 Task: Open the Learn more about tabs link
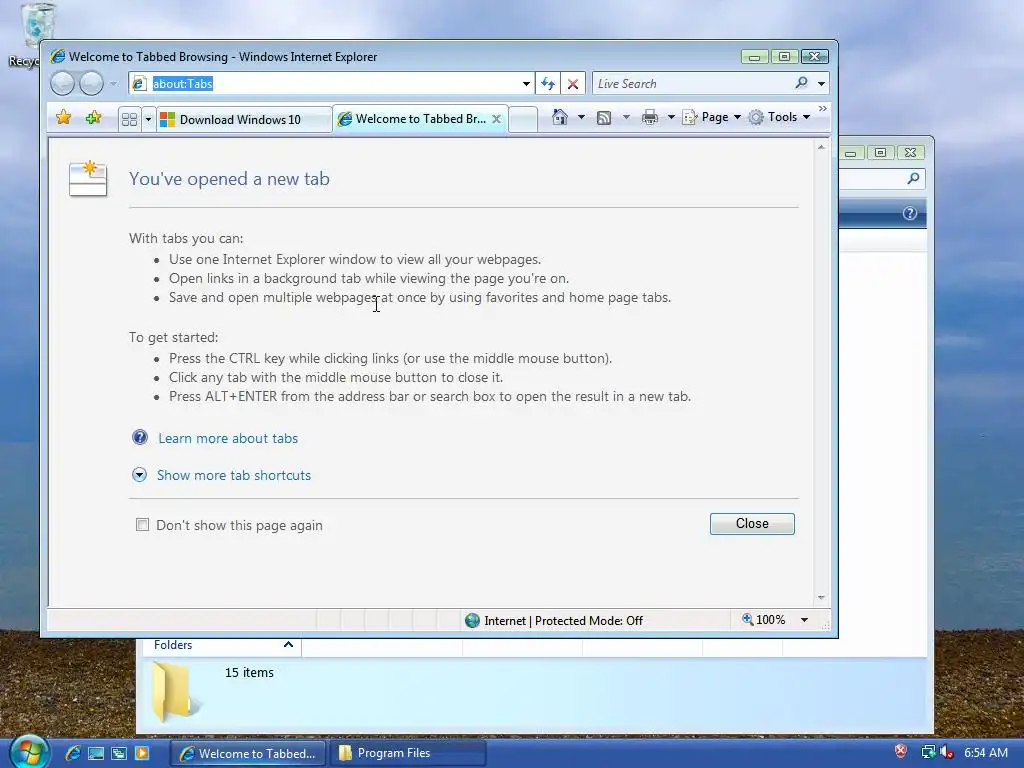pyautogui.click(x=228, y=438)
